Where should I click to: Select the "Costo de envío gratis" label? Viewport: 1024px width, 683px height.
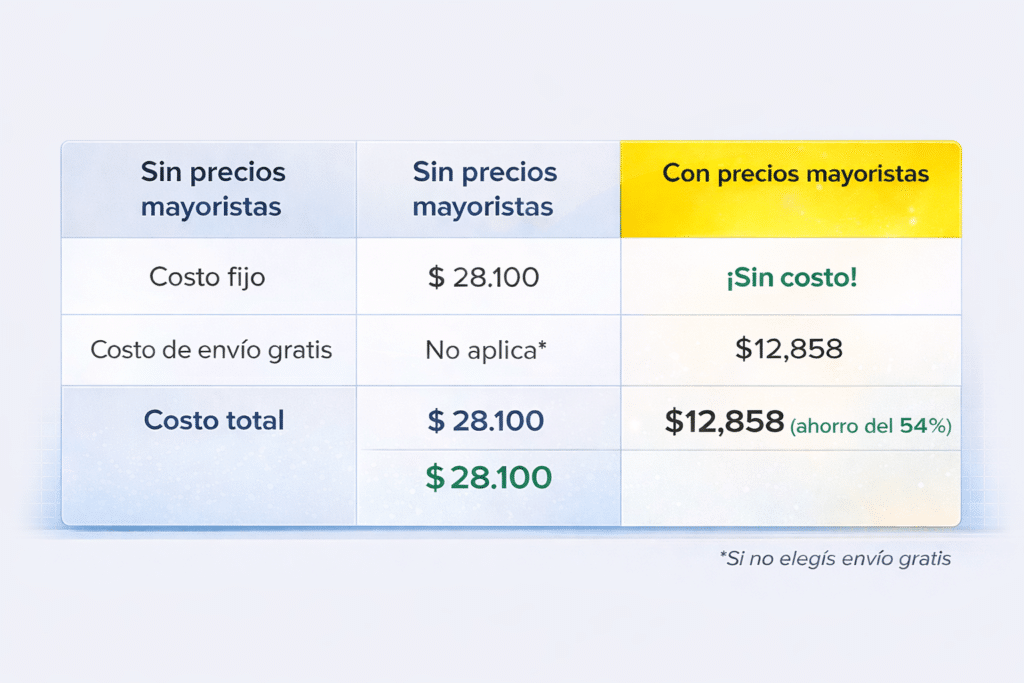click(211, 350)
